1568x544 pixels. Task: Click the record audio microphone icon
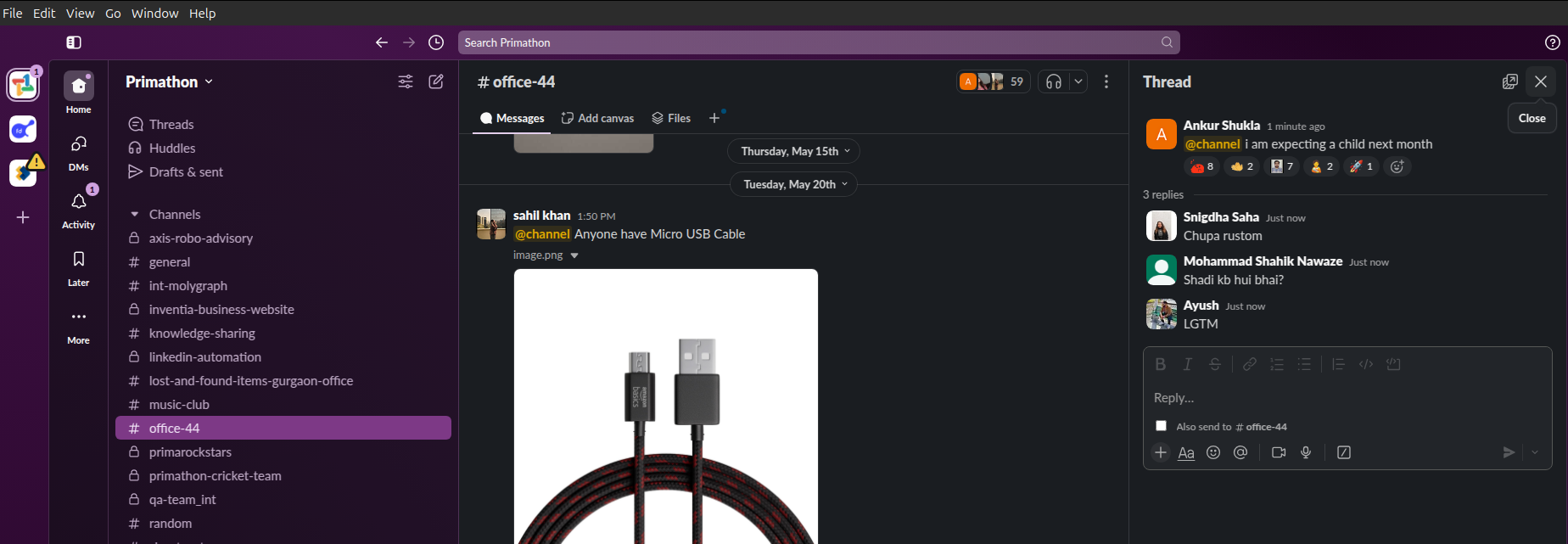point(1306,452)
